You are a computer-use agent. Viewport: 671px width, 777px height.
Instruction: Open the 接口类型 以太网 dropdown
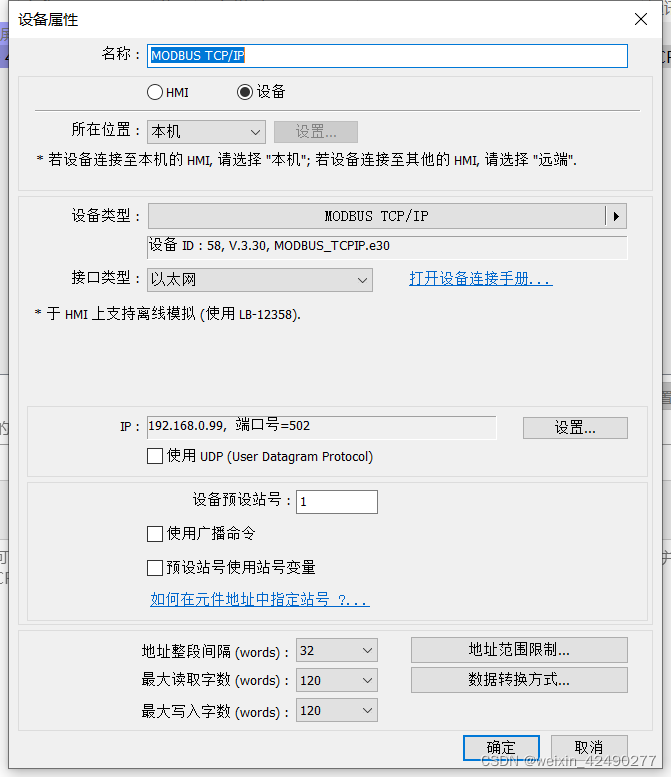click(260, 280)
